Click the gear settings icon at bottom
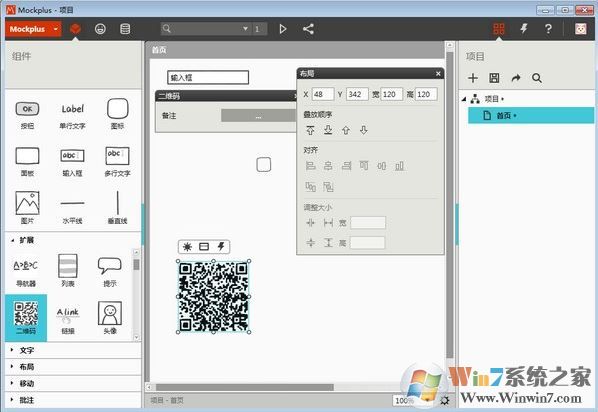The image size is (598, 412). pyautogui.click(x=445, y=401)
